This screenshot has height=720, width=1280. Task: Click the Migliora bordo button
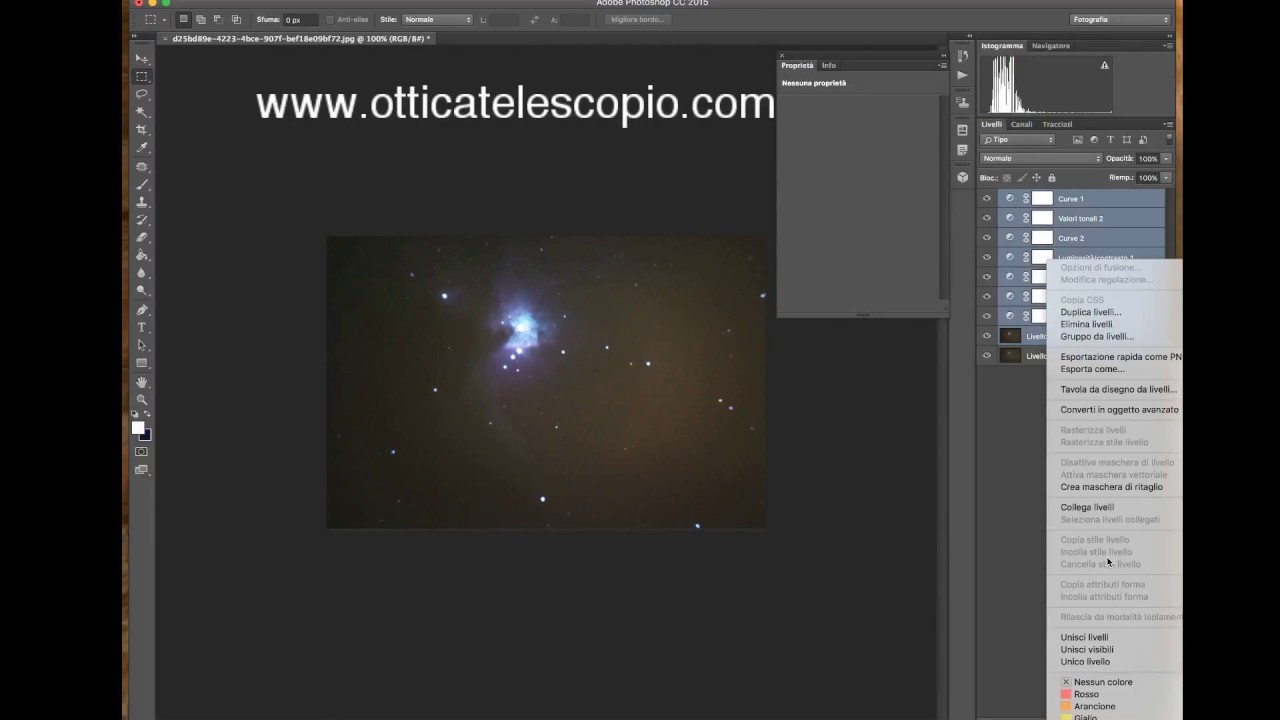(x=637, y=19)
